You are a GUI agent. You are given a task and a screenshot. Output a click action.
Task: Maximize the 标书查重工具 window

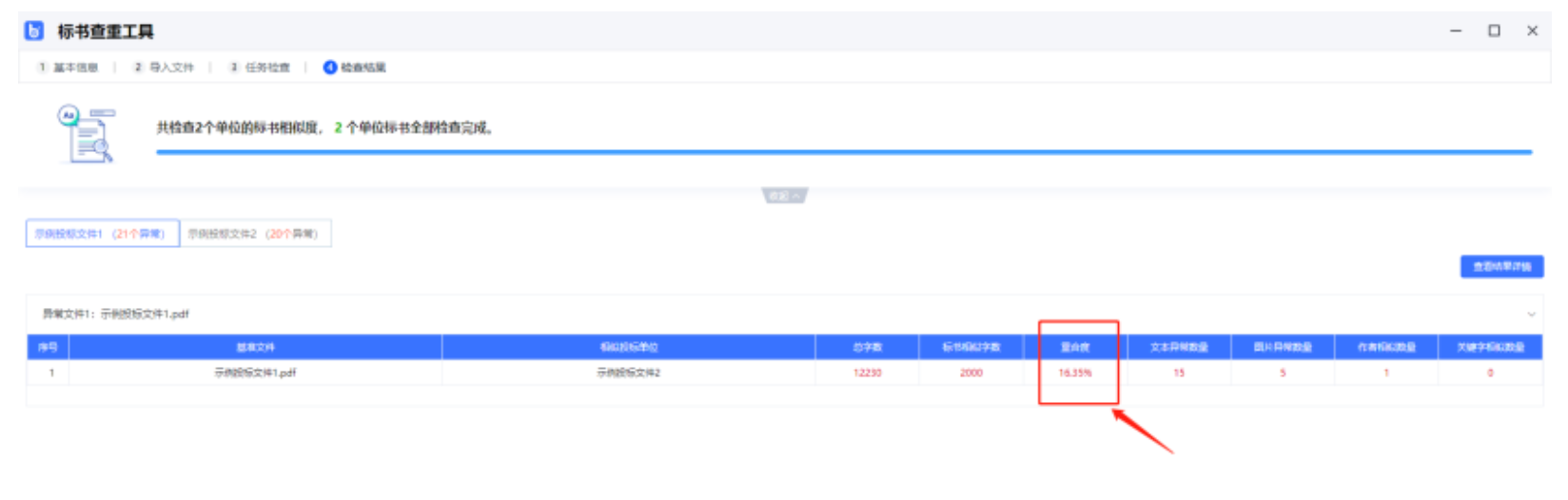(1494, 31)
